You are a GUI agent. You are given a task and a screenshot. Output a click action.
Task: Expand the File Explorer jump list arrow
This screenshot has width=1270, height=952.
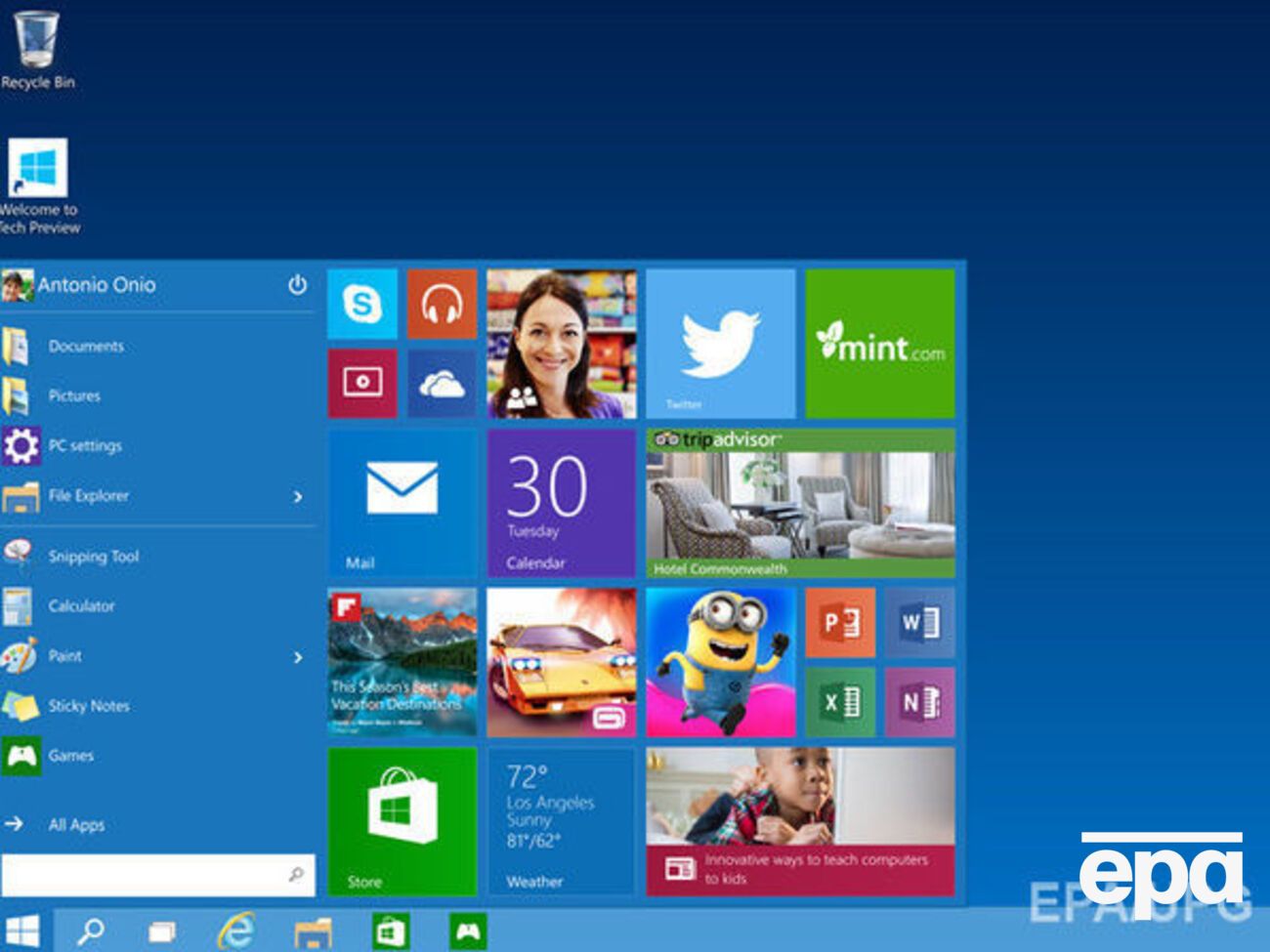[298, 497]
